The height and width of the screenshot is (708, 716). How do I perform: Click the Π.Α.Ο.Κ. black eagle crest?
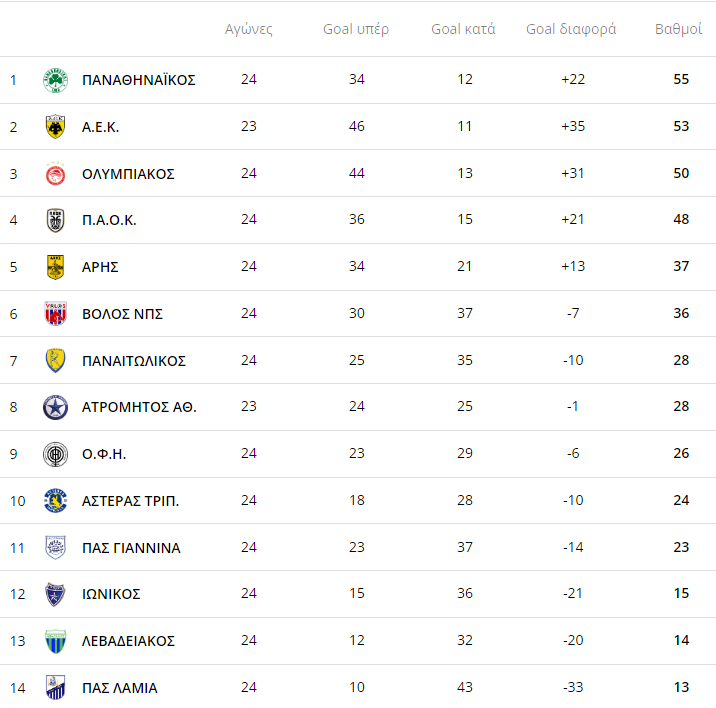(x=55, y=220)
